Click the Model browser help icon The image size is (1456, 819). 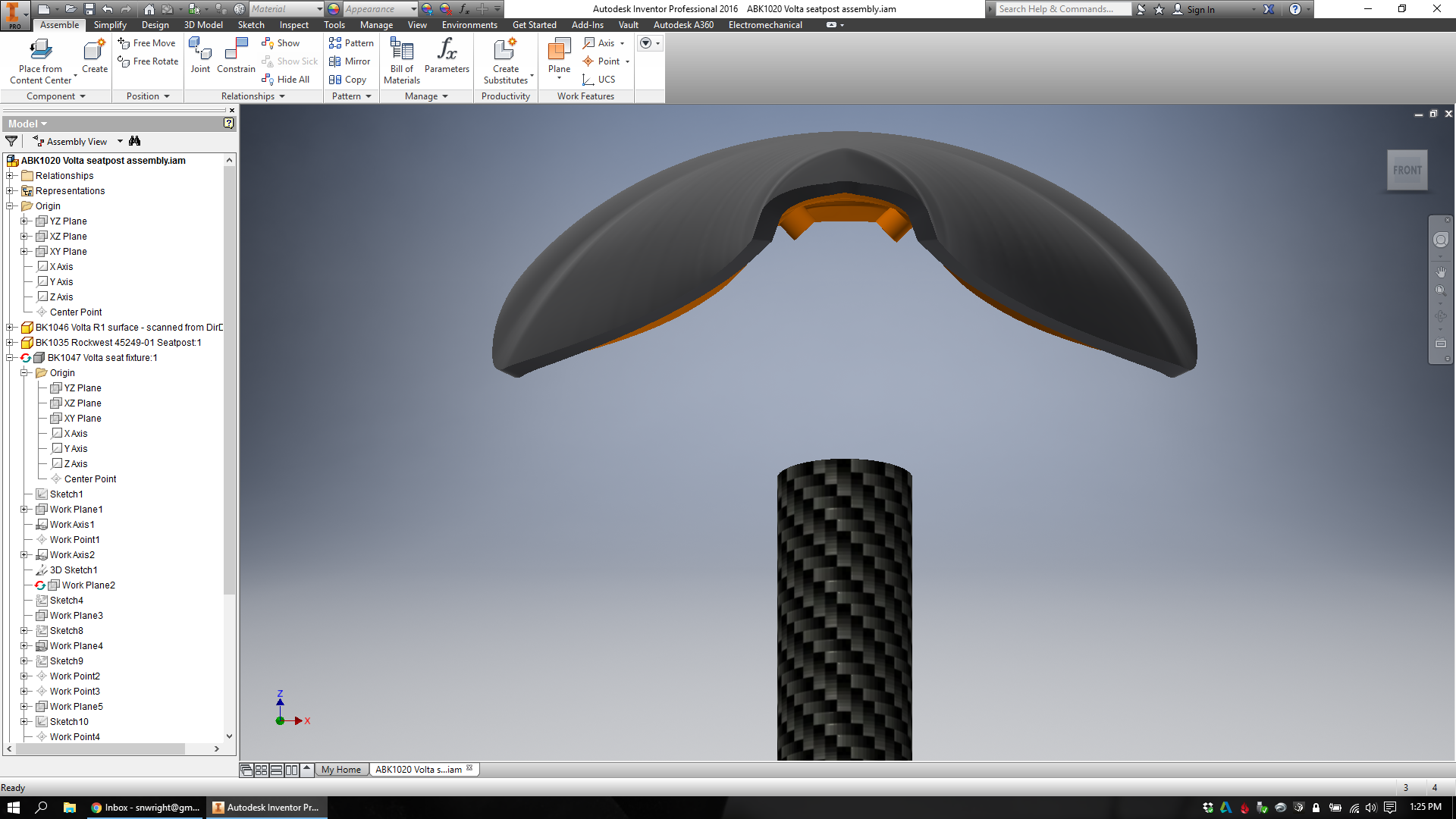tap(228, 124)
